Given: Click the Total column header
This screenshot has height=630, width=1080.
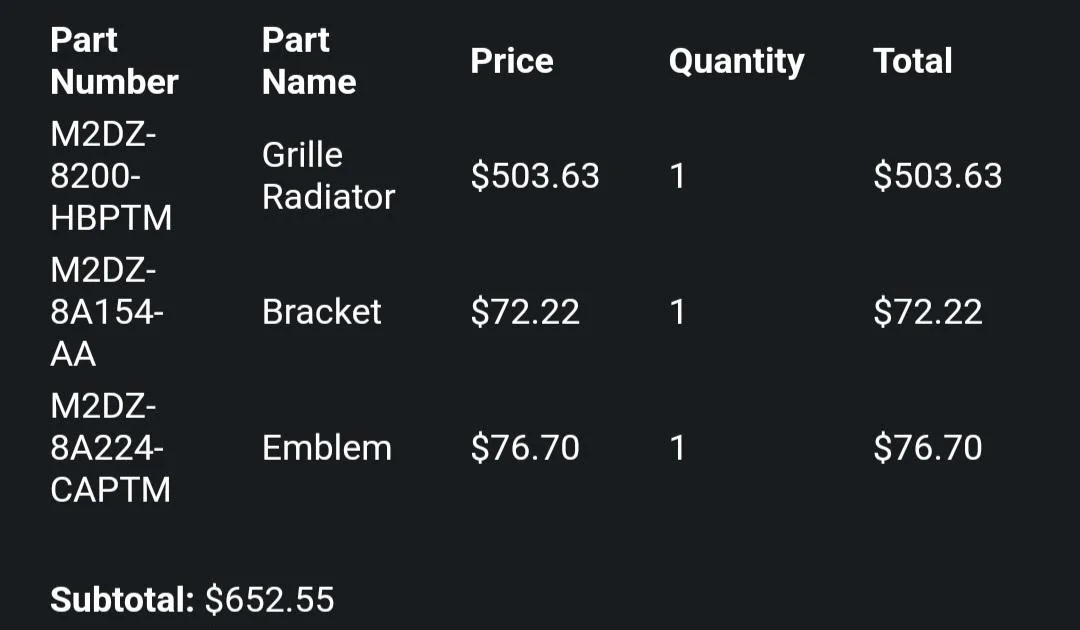Looking at the screenshot, I should [x=913, y=61].
